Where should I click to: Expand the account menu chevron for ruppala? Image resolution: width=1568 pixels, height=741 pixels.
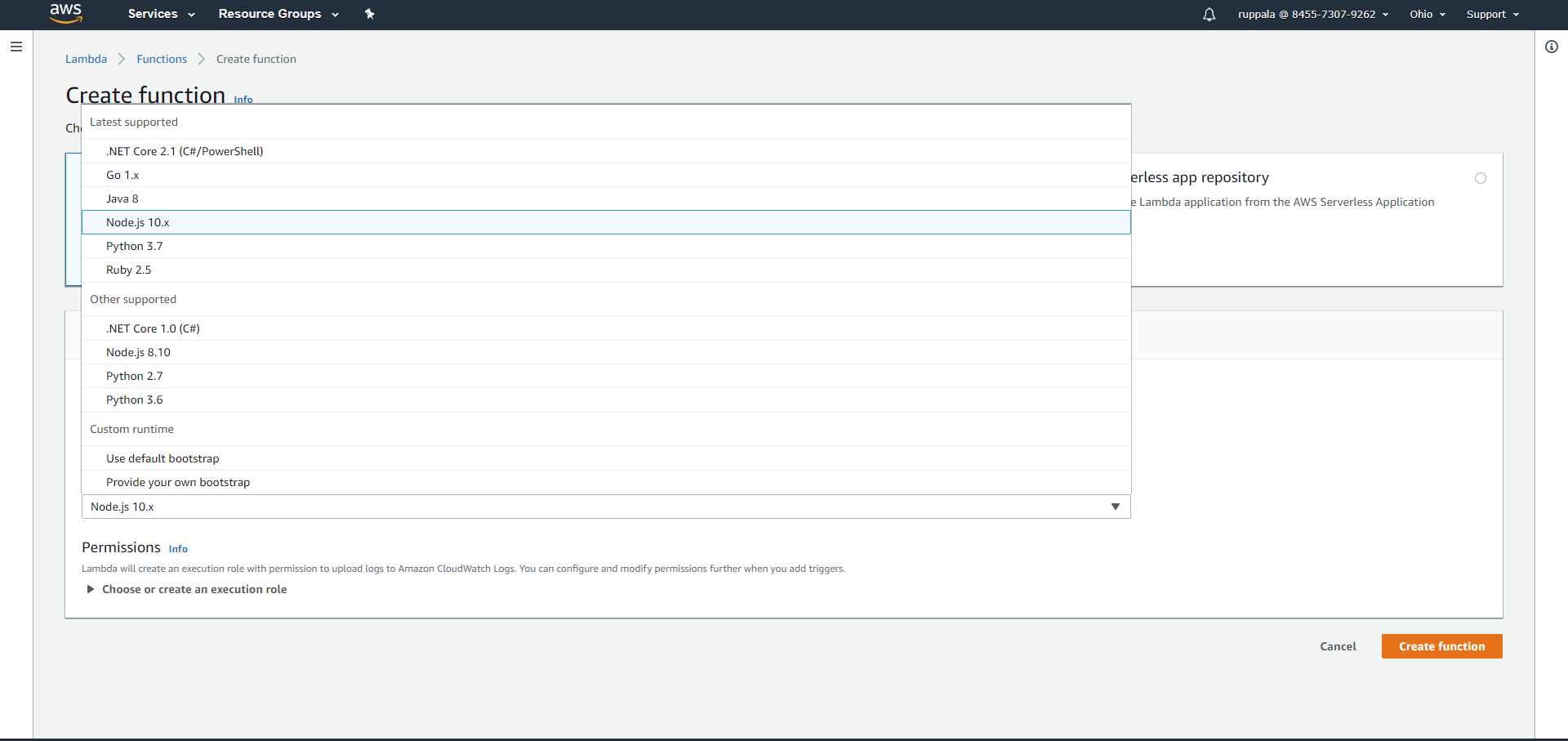[1387, 14]
